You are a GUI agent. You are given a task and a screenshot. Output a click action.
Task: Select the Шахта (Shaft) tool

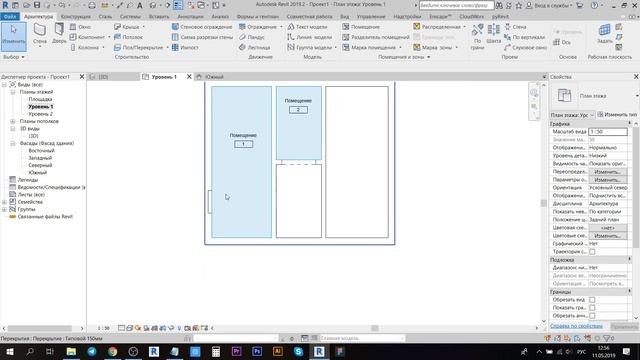pyautogui.click(x=493, y=33)
